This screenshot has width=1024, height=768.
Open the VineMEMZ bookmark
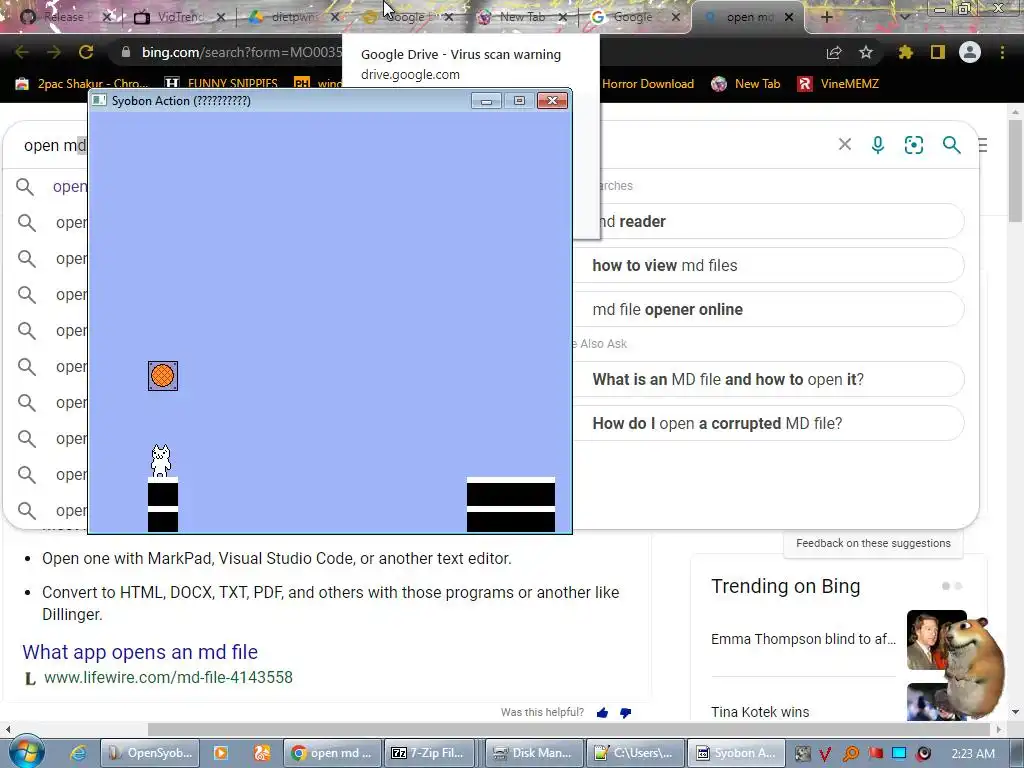coord(839,84)
